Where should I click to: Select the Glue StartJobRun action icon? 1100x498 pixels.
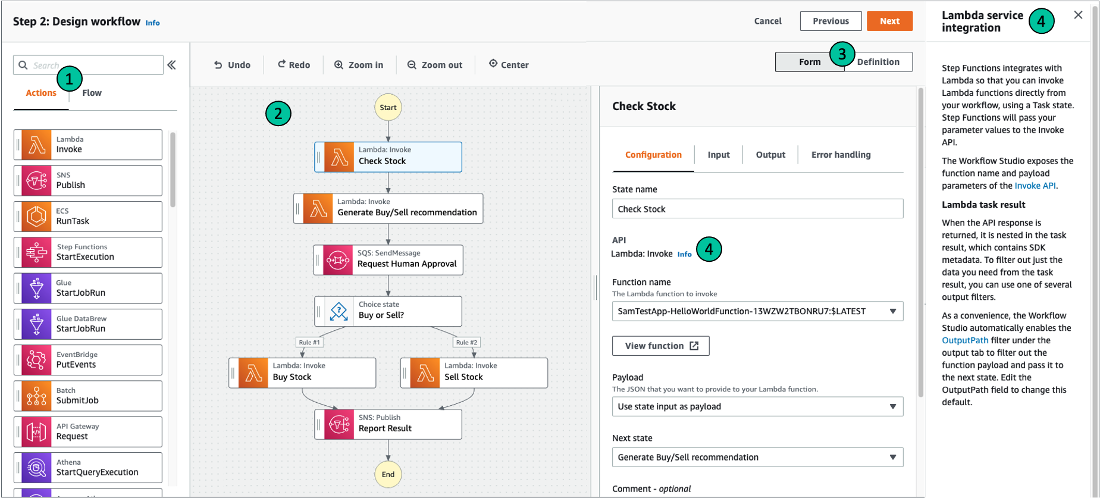[36, 288]
